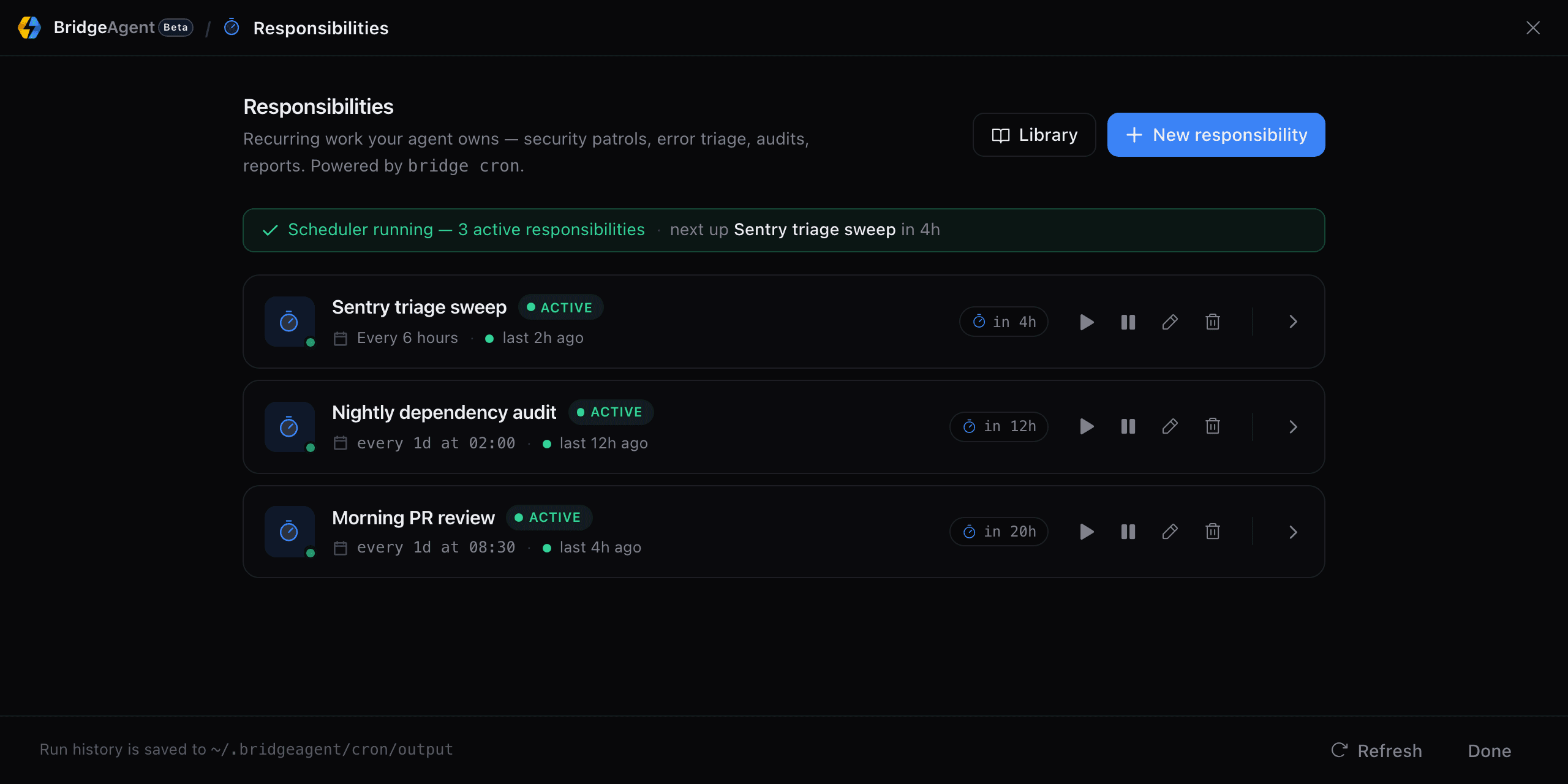Run Nightly dependency audit now

click(1087, 426)
